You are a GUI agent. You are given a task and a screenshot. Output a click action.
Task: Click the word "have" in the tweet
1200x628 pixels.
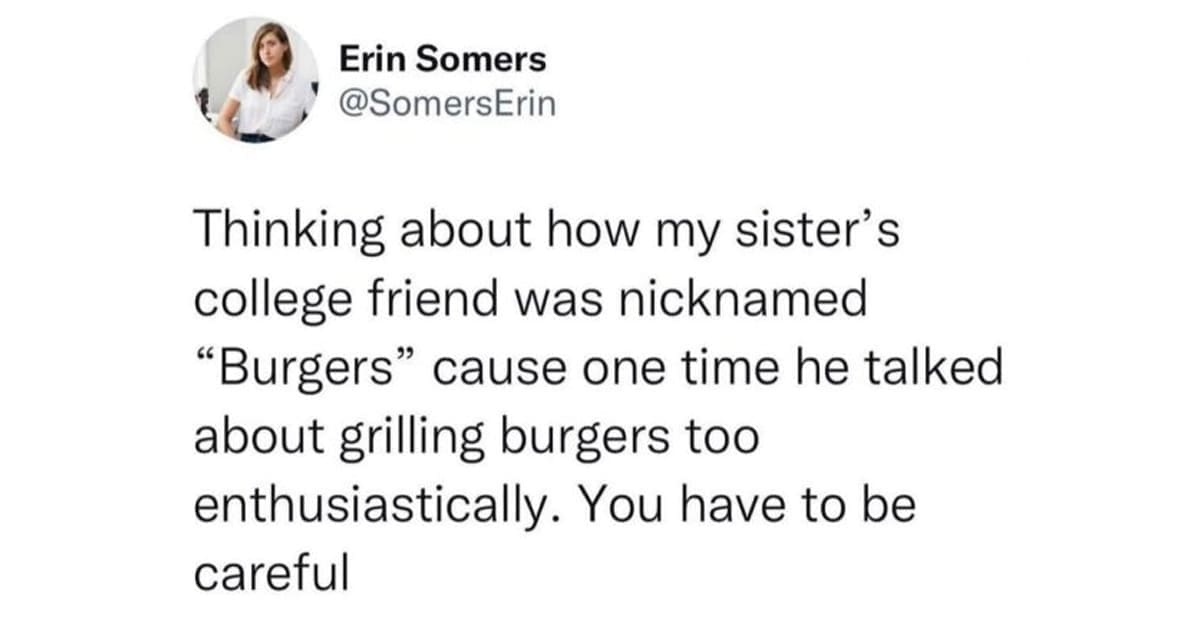(x=732, y=505)
